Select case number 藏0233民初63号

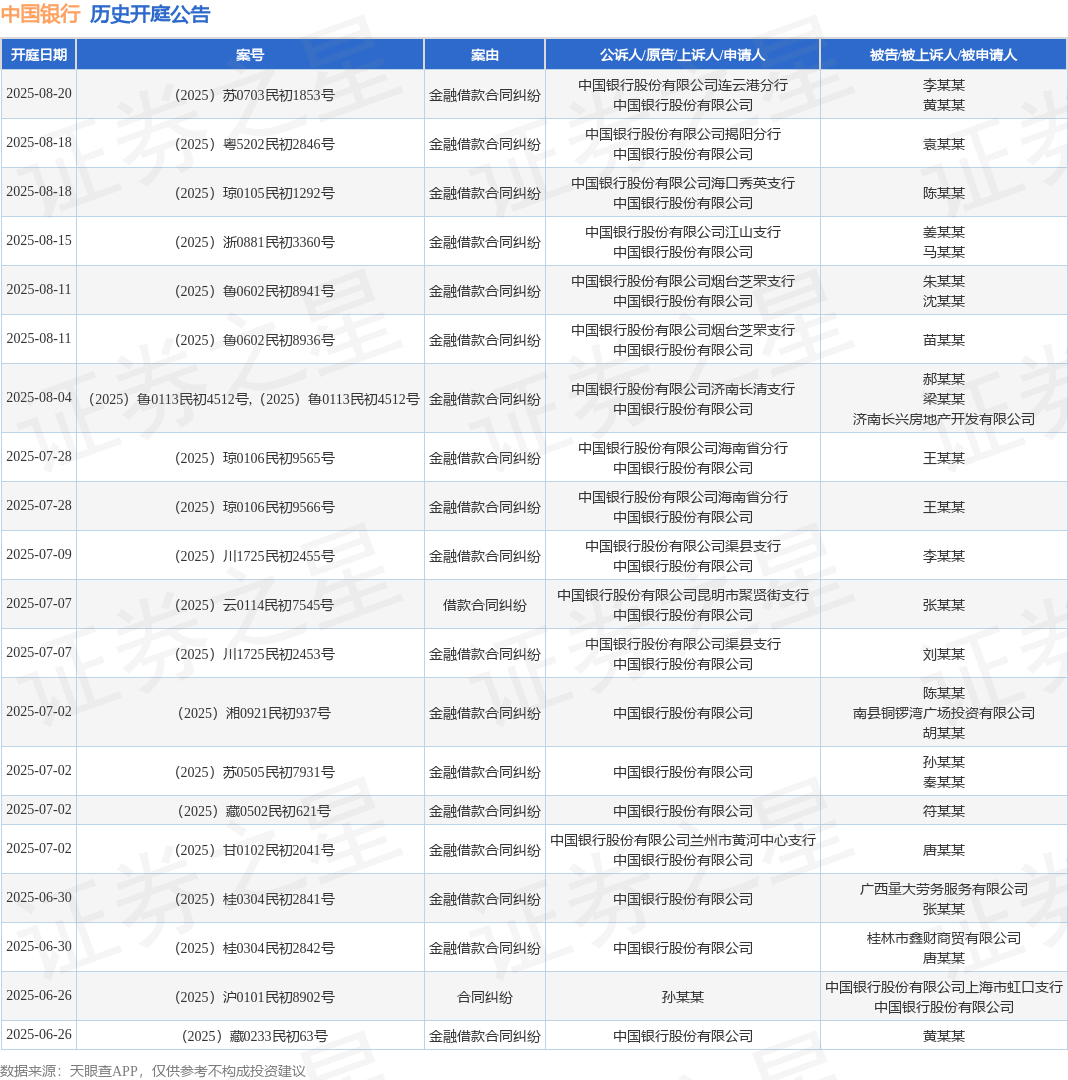pyautogui.click(x=255, y=1036)
